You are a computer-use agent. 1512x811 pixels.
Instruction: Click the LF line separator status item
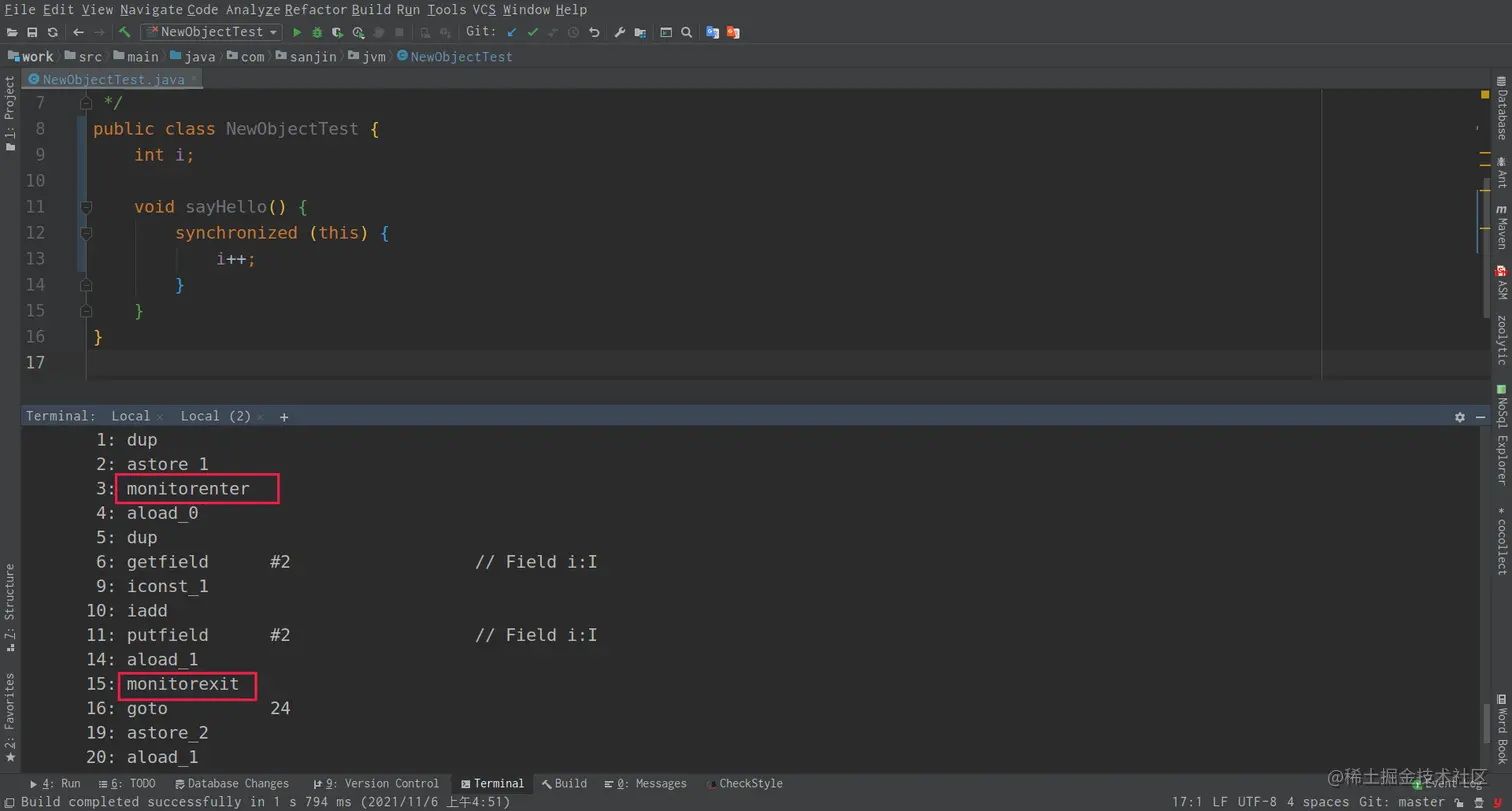click(x=1220, y=802)
